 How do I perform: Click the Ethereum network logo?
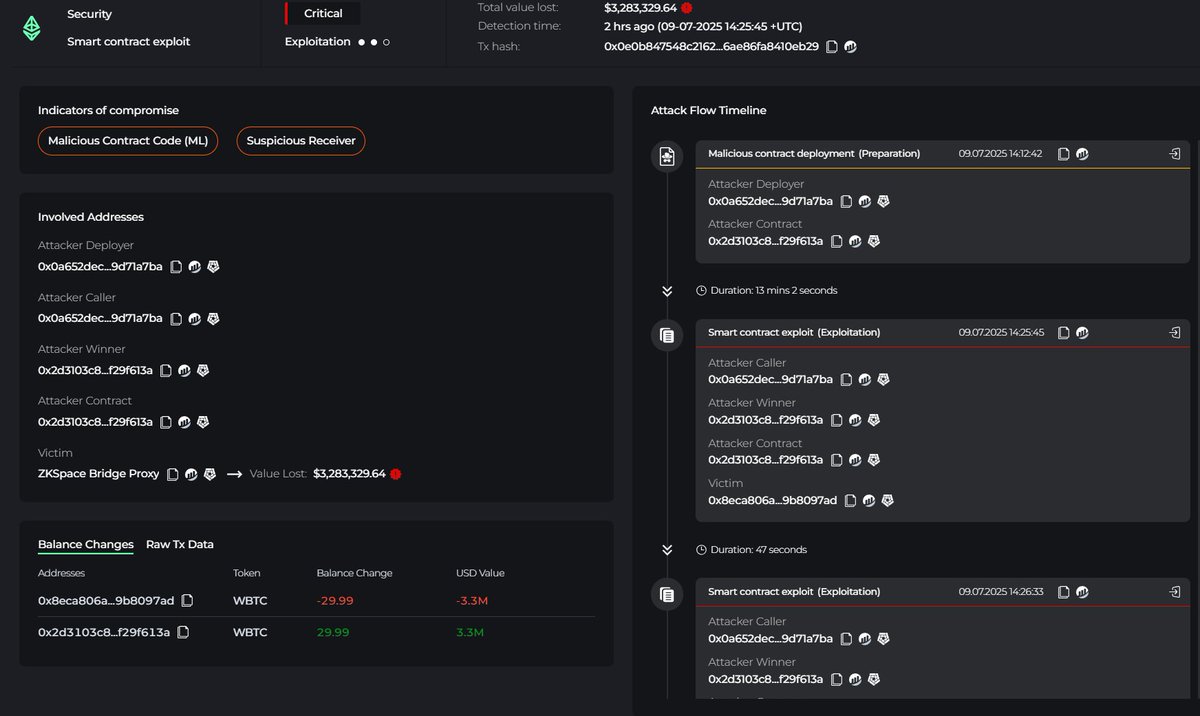tap(32, 28)
